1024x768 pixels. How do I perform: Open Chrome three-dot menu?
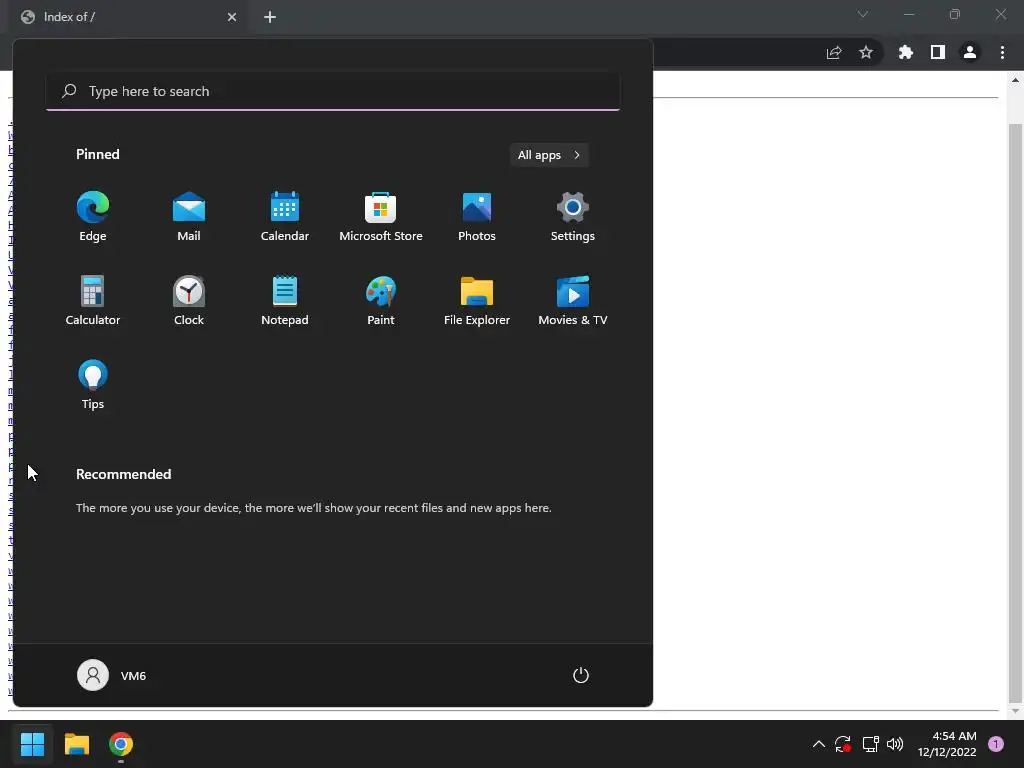click(x=1002, y=52)
